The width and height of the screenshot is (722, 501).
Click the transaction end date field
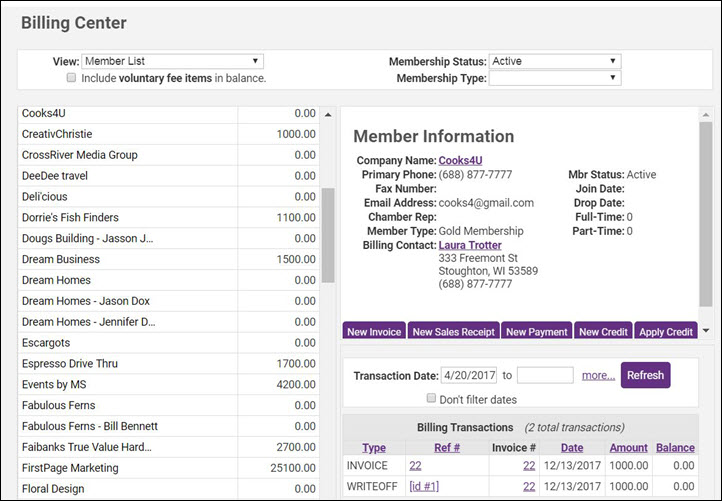point(545,375)
